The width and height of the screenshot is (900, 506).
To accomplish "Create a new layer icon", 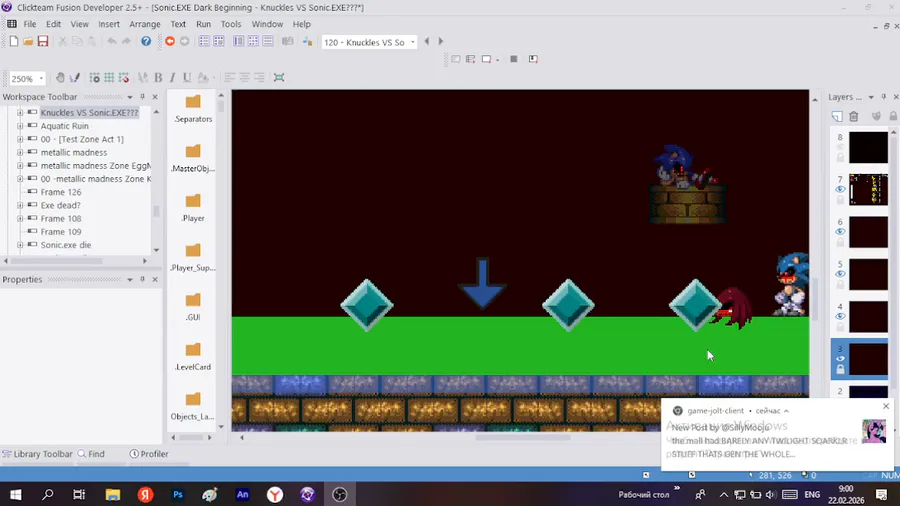I will pyautogui.click(x=837, y=116).
